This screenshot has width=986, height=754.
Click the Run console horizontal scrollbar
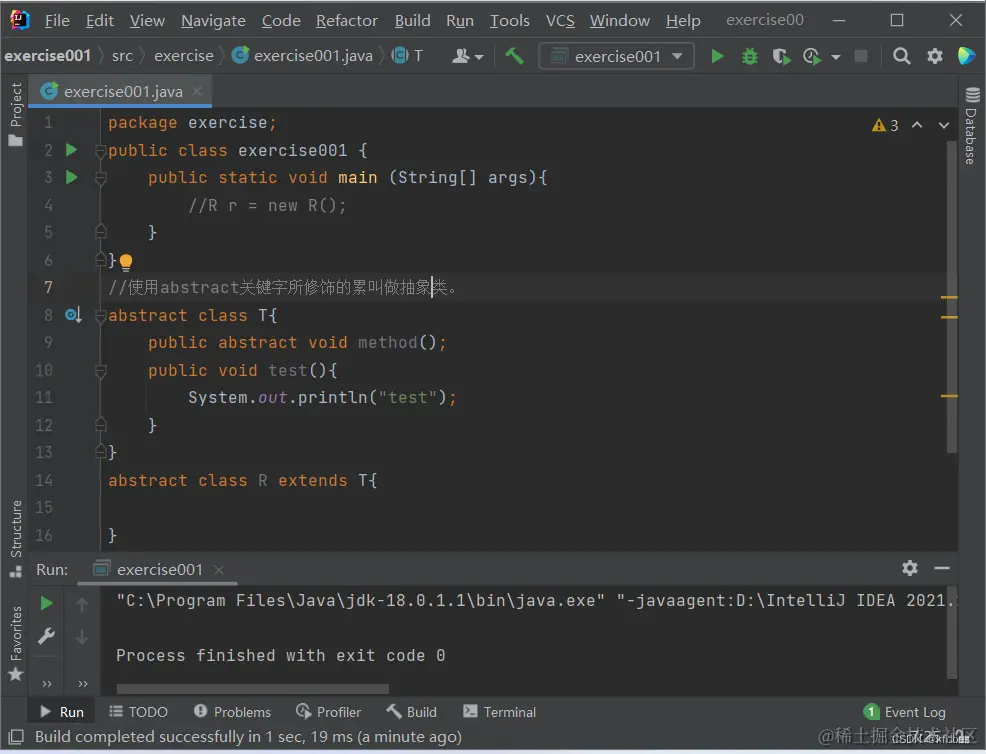252,689
